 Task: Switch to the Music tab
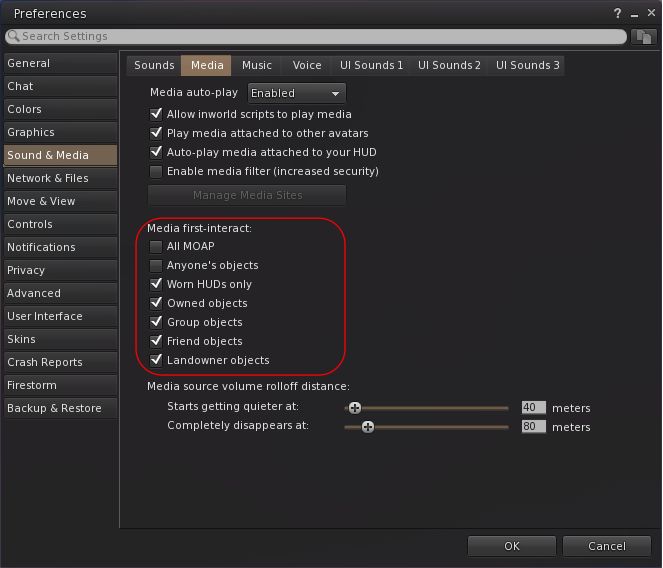tap(257, 65)
